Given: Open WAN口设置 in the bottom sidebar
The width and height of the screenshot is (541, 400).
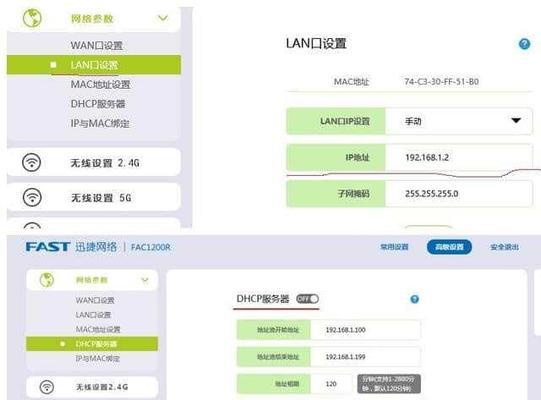Looking at the screenshot, I should click(95, 300).
